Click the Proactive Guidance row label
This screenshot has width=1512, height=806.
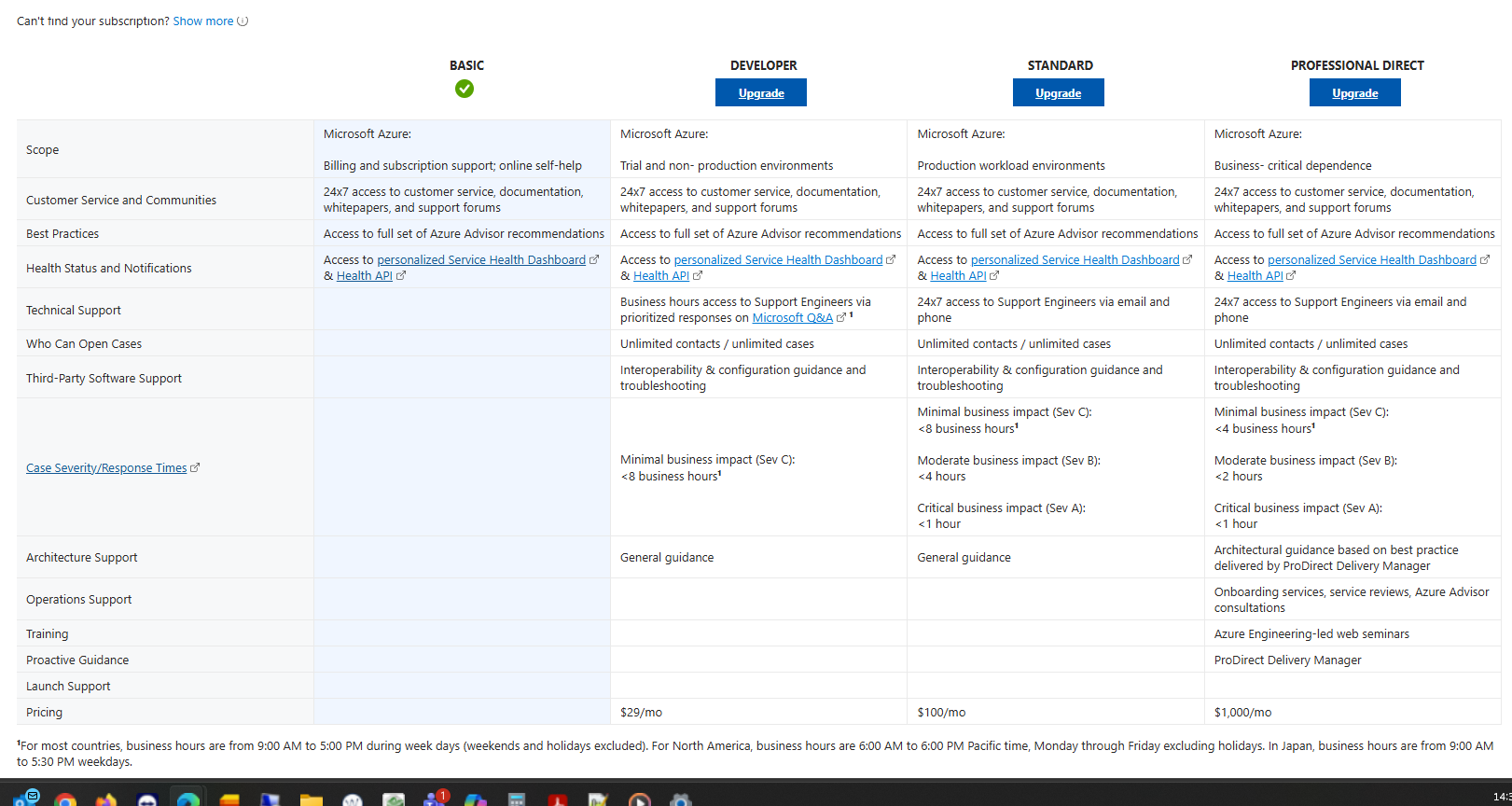[x=77, y=660]
